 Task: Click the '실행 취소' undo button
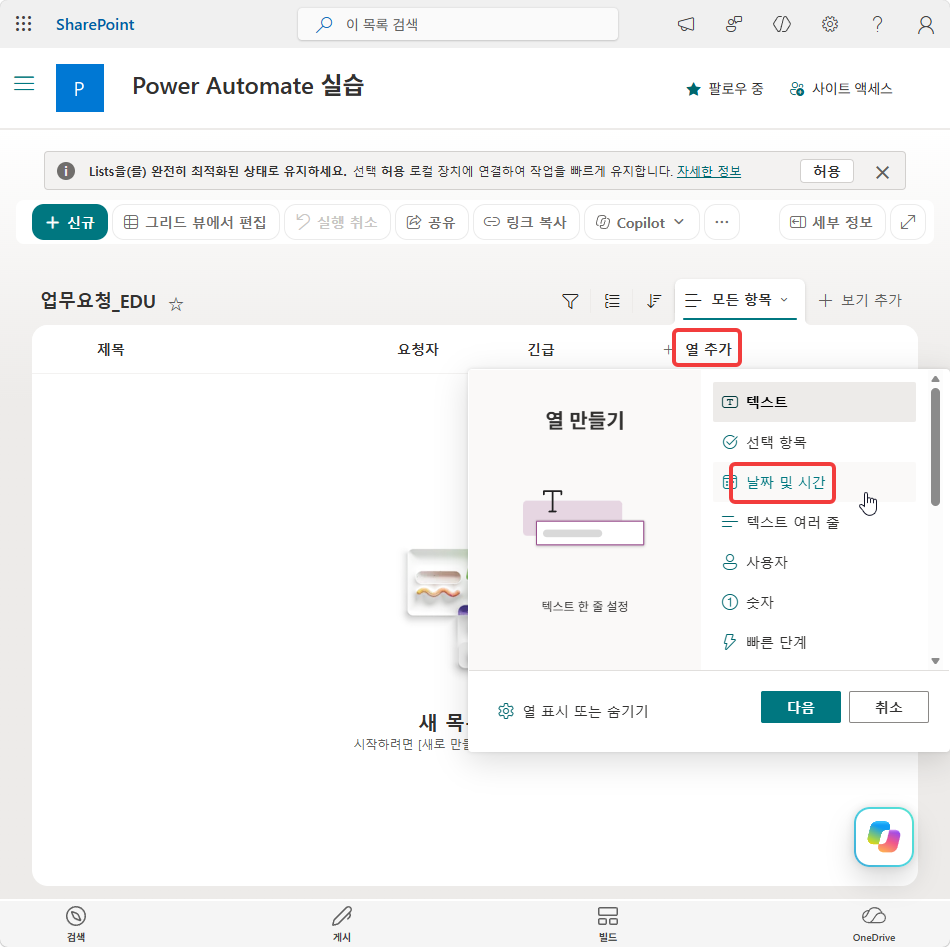click(337, 222)
